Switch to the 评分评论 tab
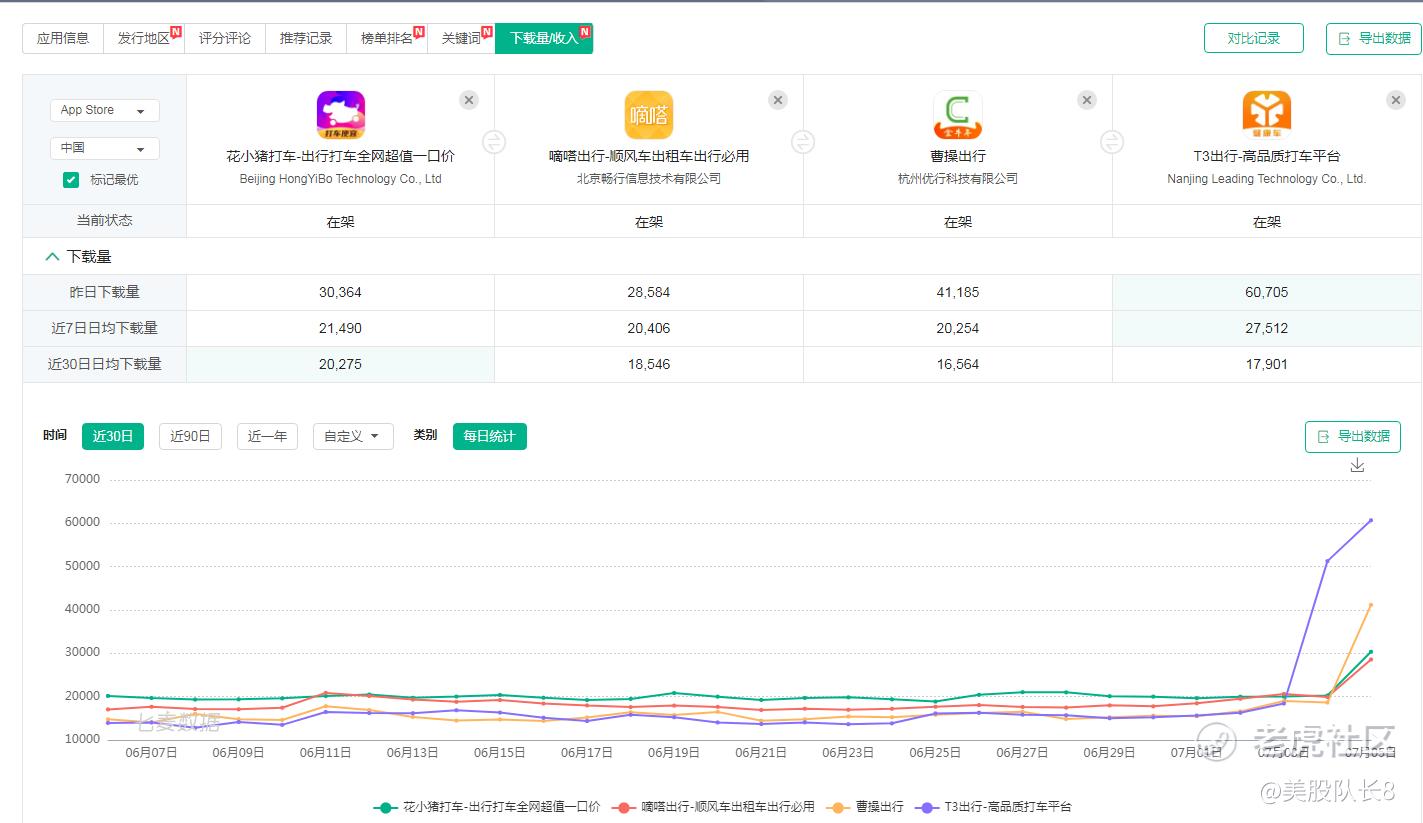 (x=225, y=39)
